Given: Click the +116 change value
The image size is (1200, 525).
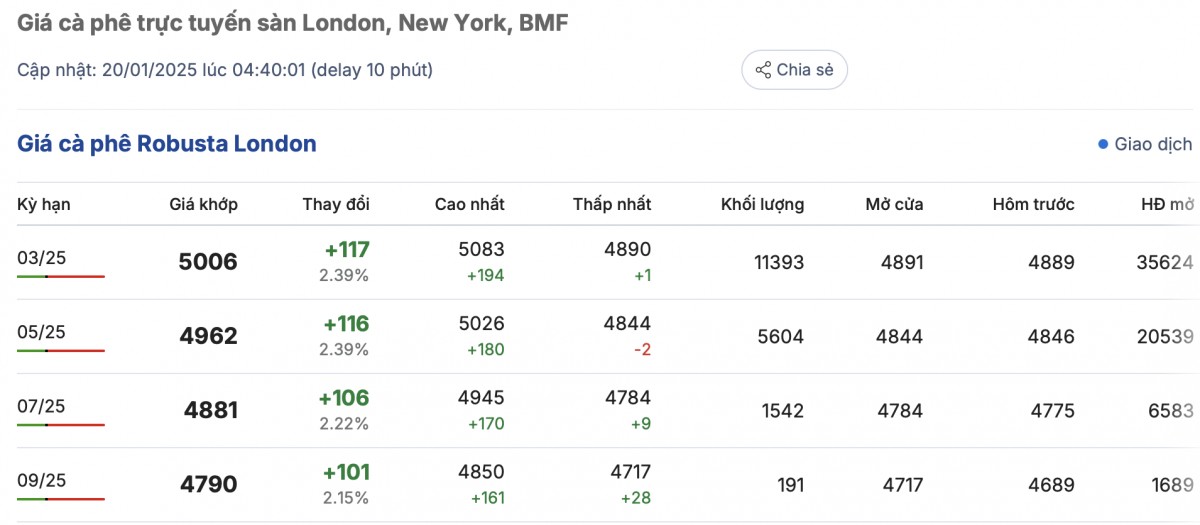Looking at the screenshot, I should pos(346,324).
